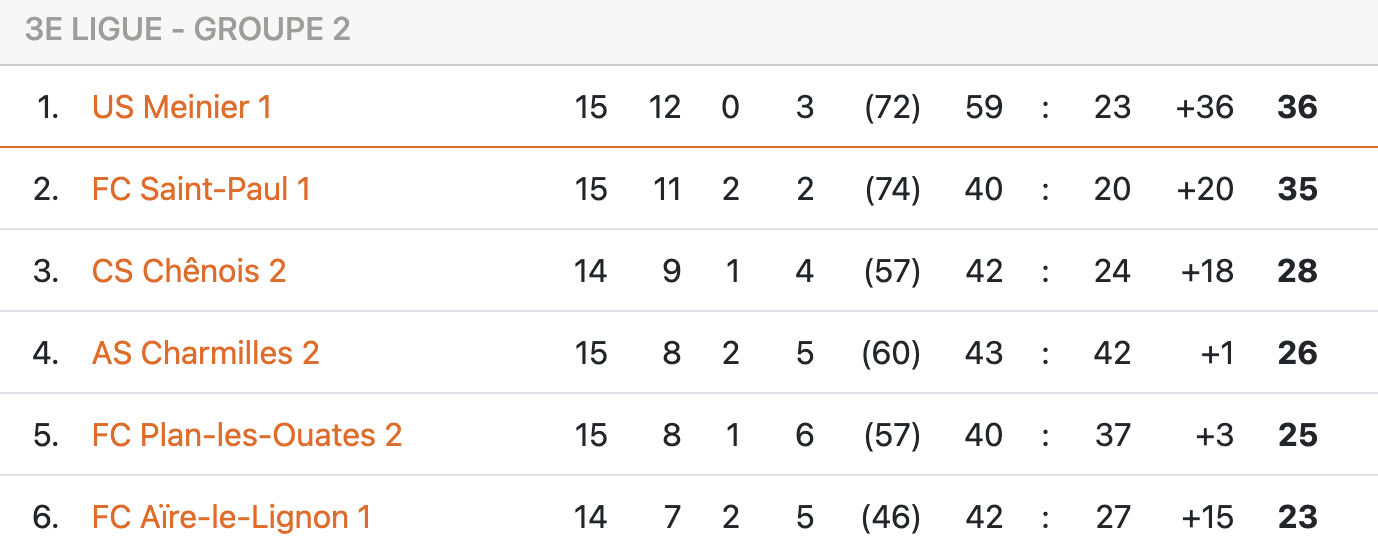Select the CS Chênois 2 team link
This screenshot has height=550, width=1378.
(189, 271)
